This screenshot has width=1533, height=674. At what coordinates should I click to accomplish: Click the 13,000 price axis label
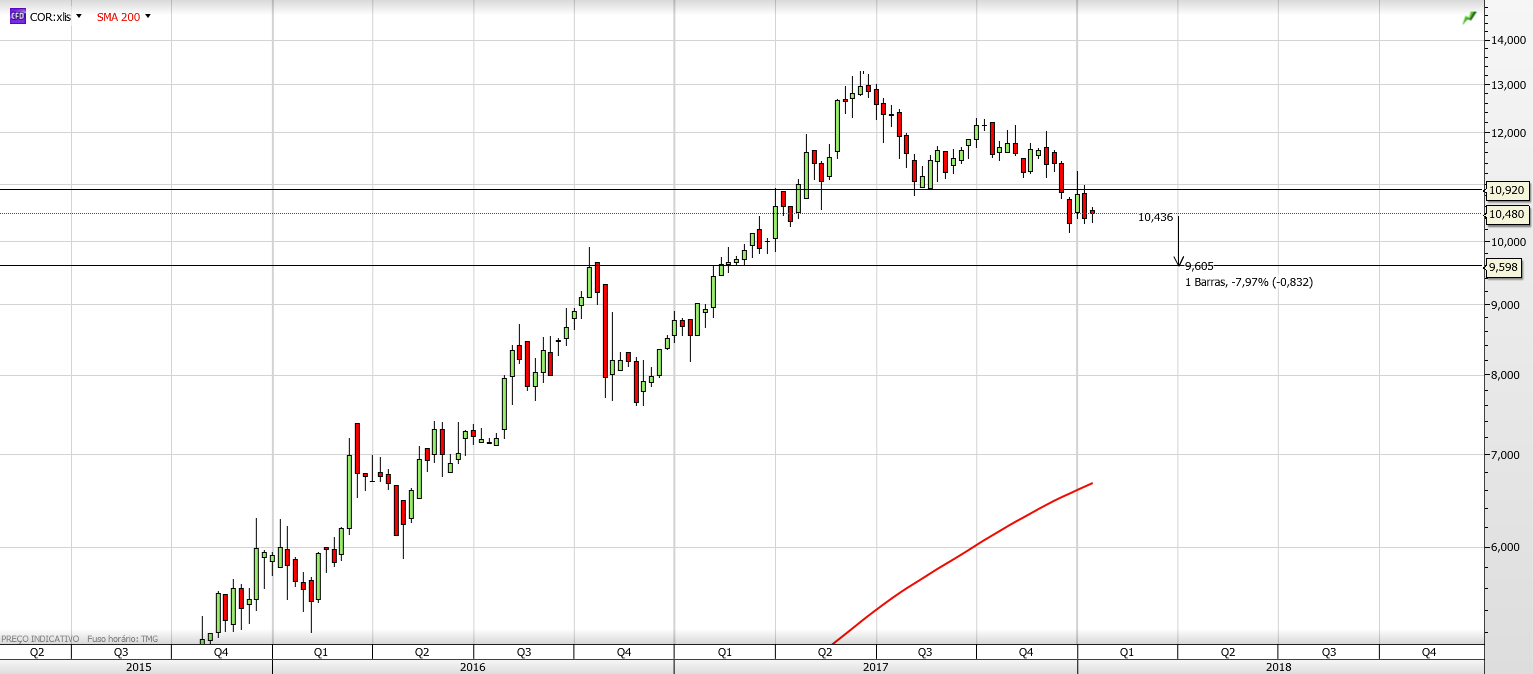[x=1508, y=86]
